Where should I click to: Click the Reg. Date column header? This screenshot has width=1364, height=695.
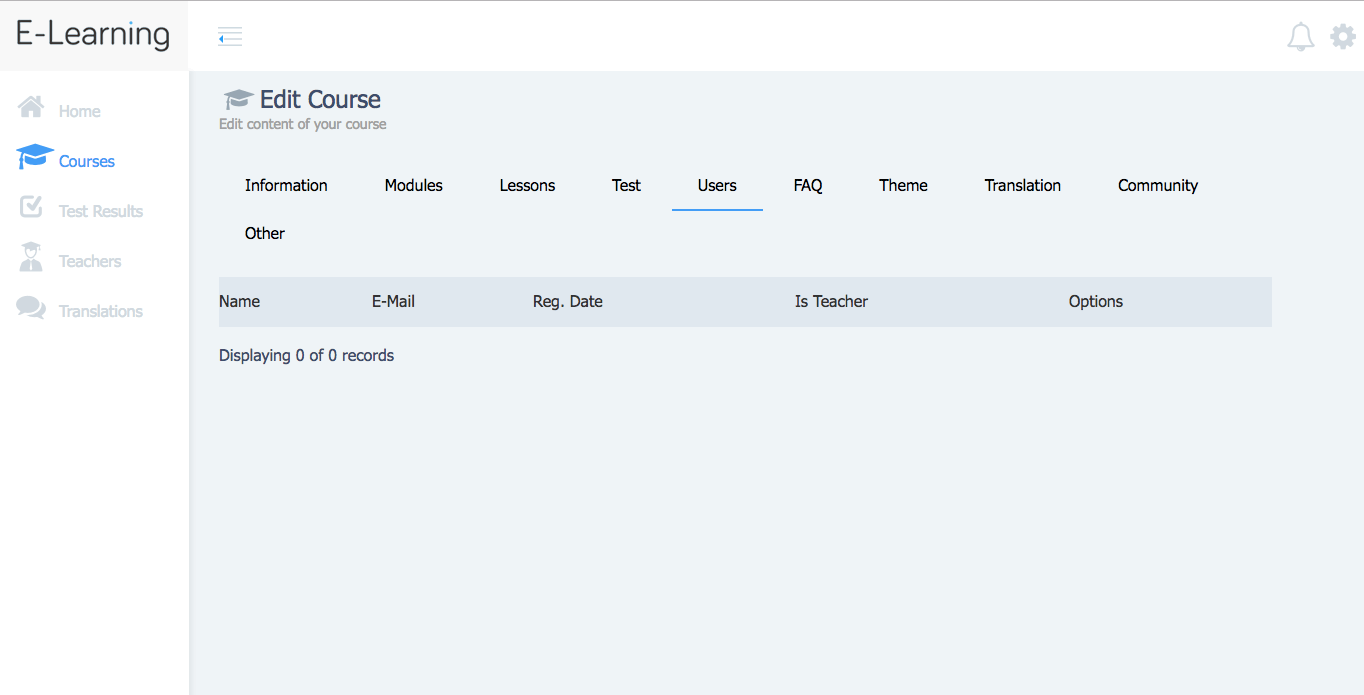click(x=568, y=301)
